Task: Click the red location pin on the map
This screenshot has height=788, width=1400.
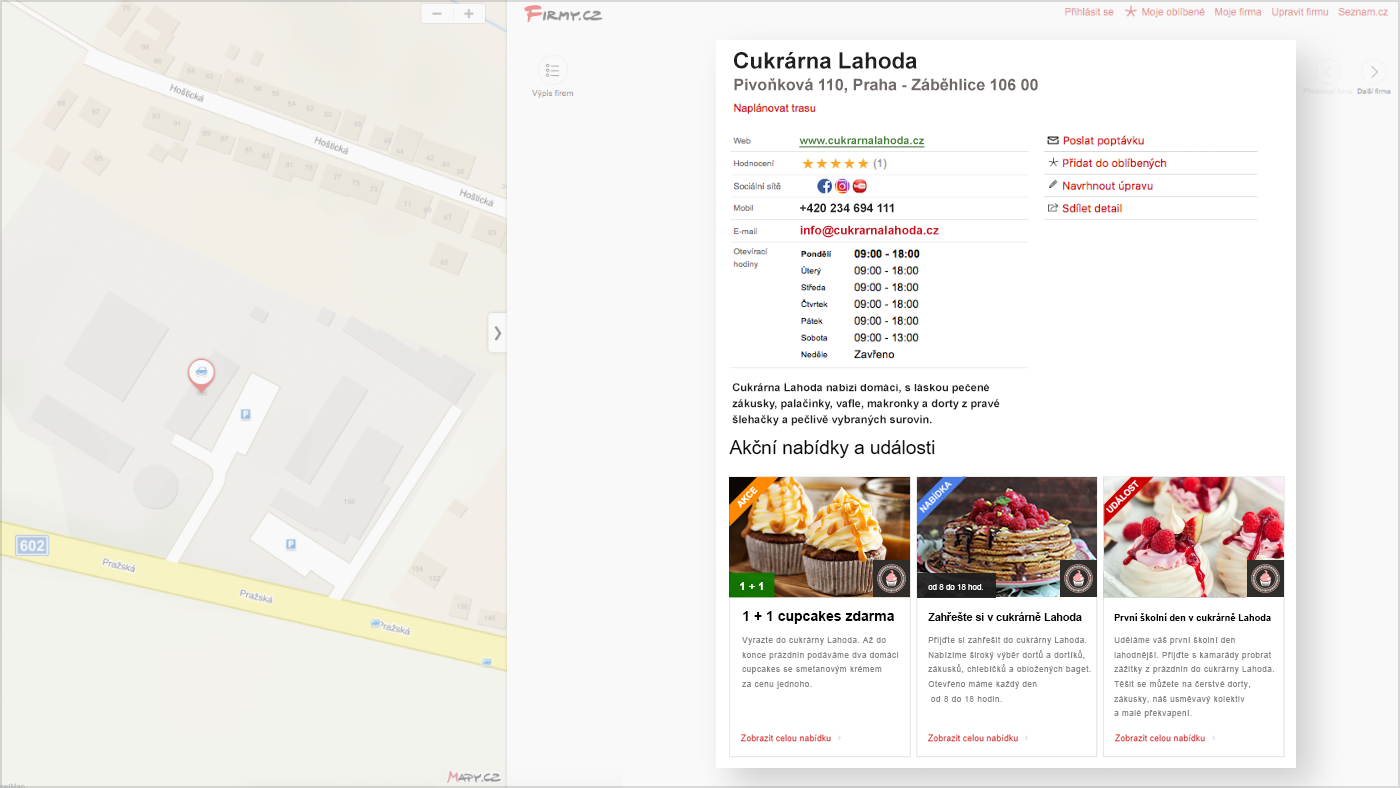Action: (201, 375)
